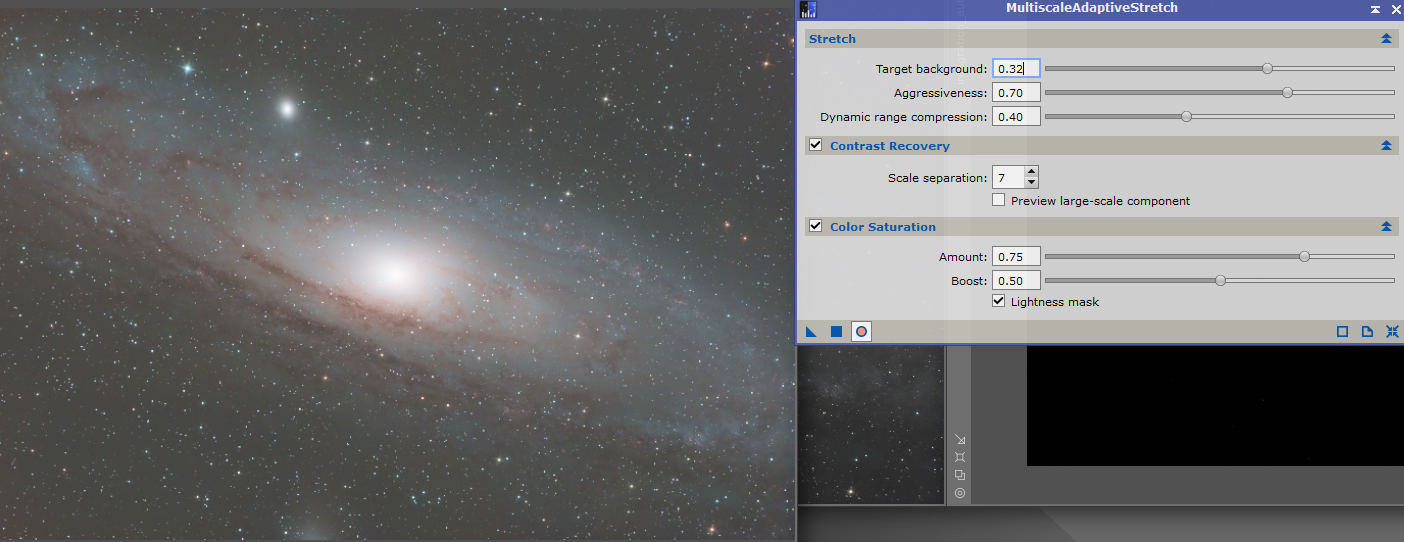Screen dimensions: 1404x542
Task: Click the concentric circle icon beside preview
Action: pos(960,493)
